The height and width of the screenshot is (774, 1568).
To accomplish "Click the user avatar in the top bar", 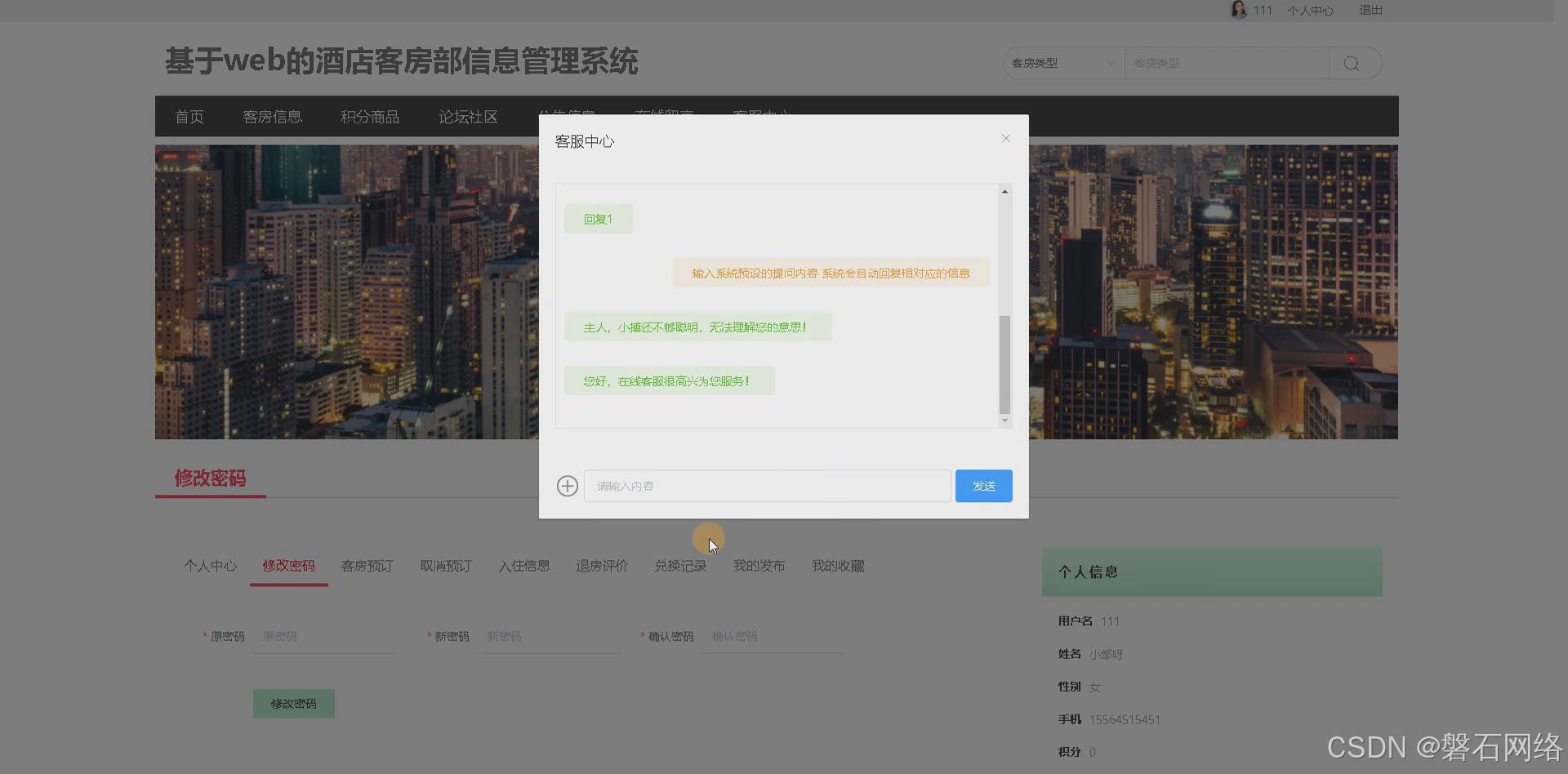I will pos(1238,10).
